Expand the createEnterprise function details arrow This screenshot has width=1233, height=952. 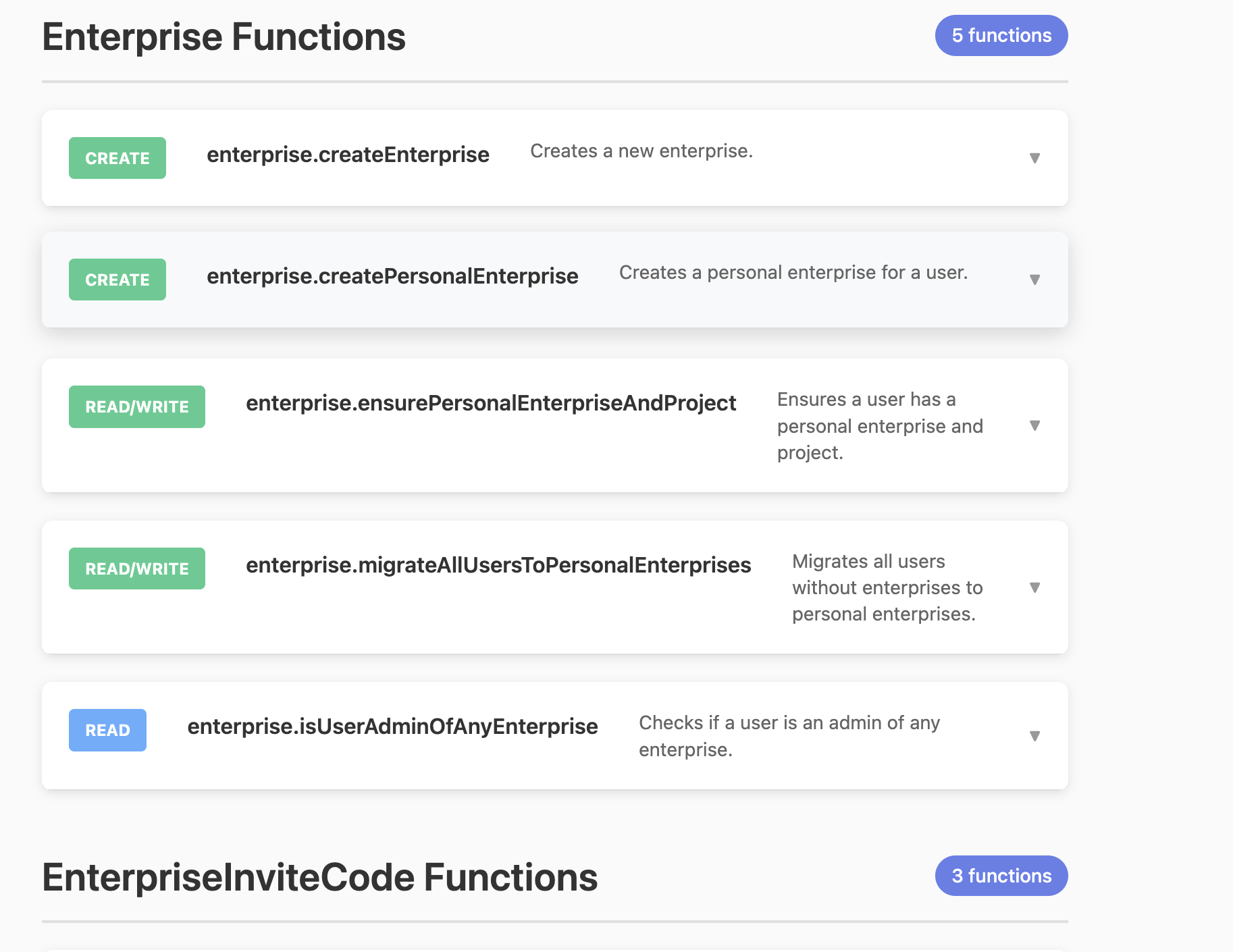pos(1034,158)
